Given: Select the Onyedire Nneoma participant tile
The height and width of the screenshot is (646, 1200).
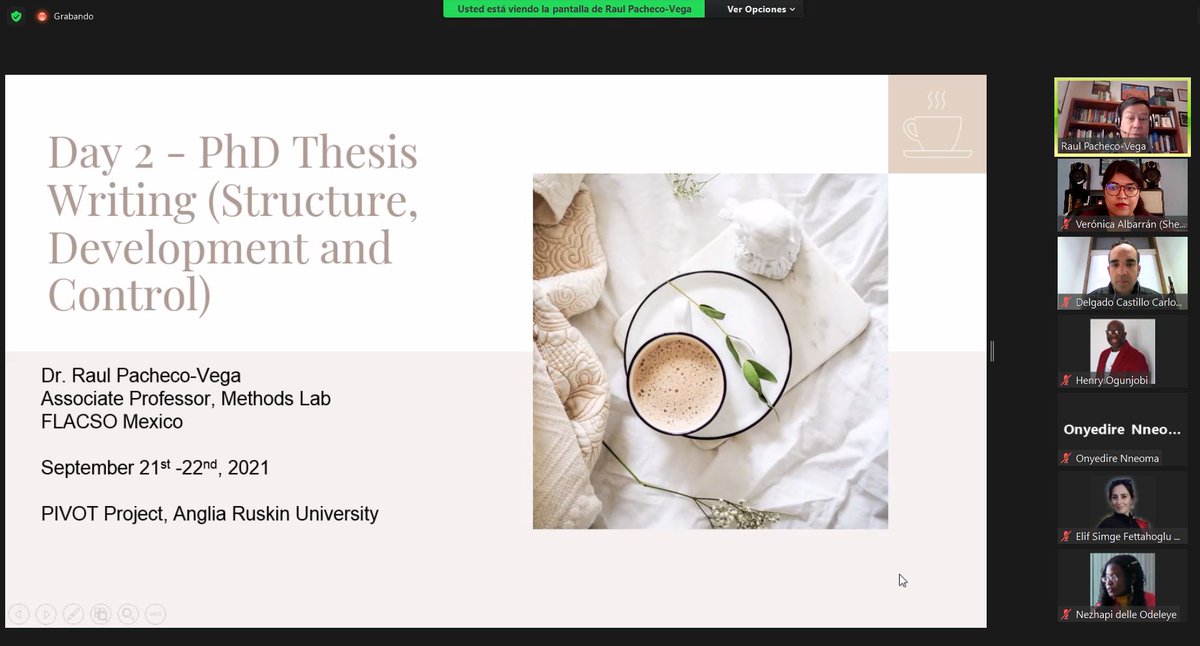Looking at the screenshot, I should click(1123, 429).
